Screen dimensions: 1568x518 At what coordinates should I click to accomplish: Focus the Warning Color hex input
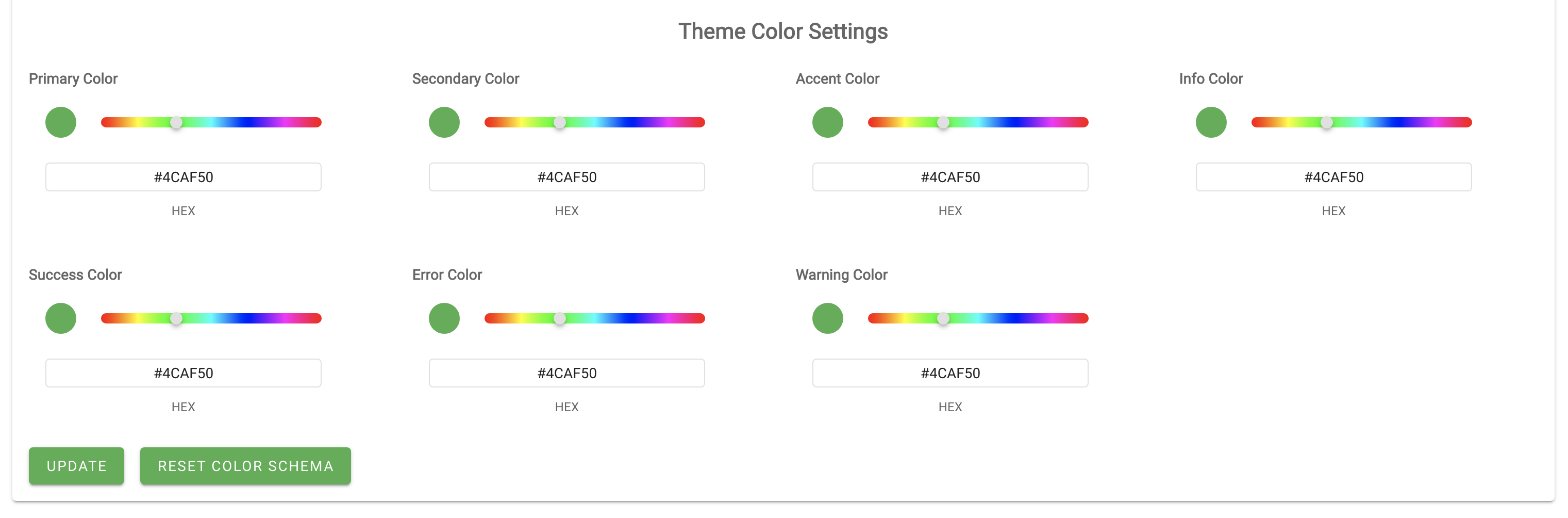(950, 374)
